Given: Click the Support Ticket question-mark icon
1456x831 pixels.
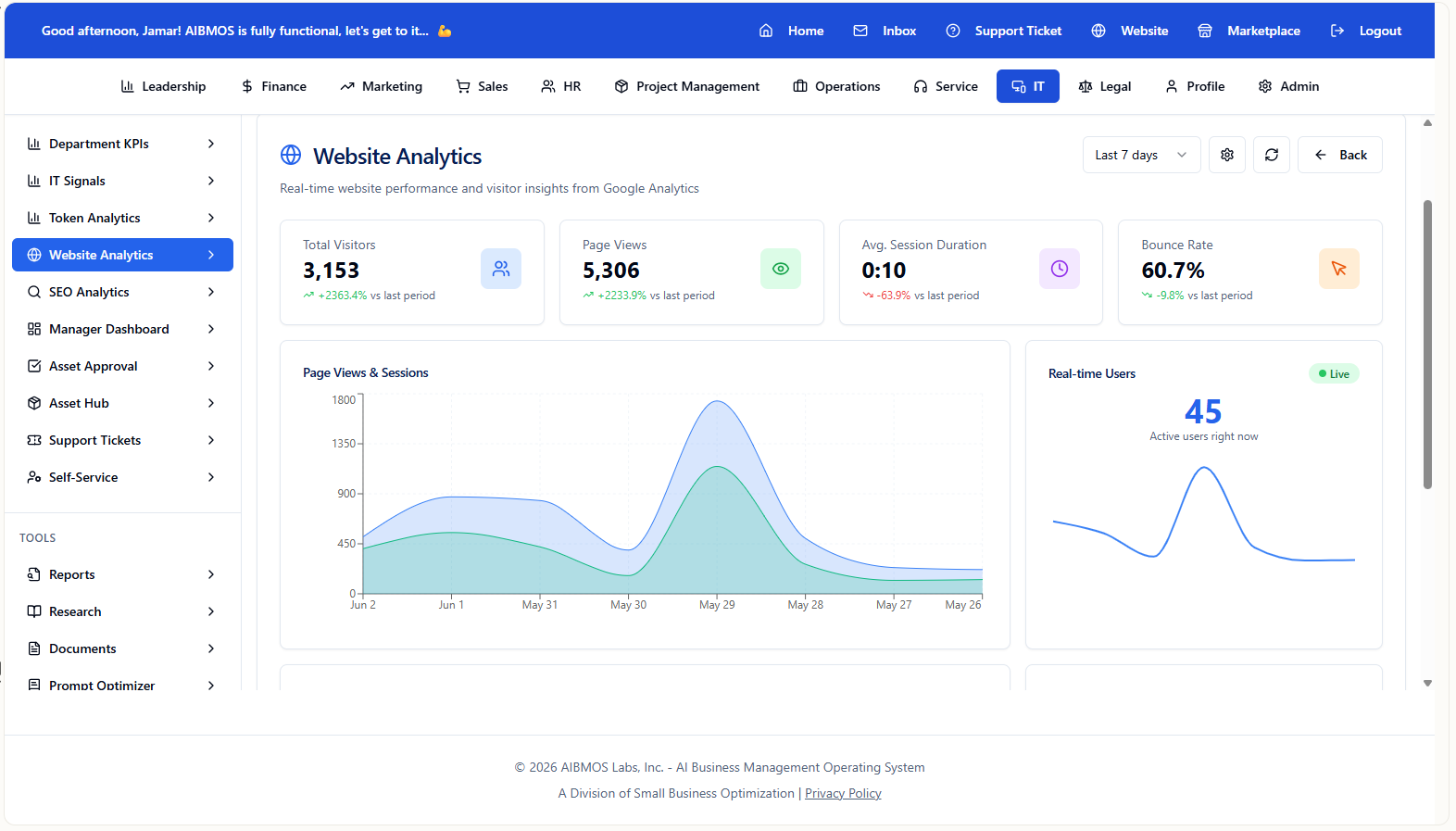Looking at the screenshot, I should point(953,31).
